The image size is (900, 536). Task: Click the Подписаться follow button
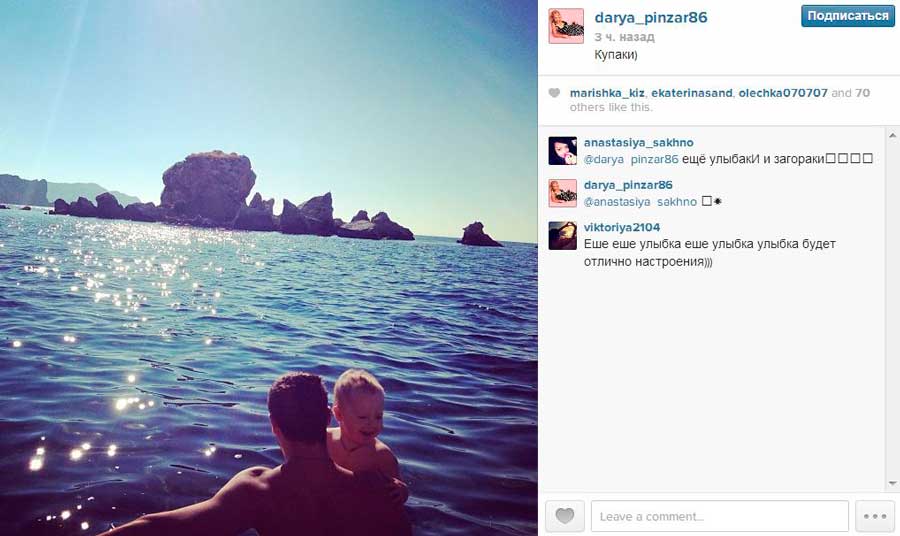click(848, 16)
